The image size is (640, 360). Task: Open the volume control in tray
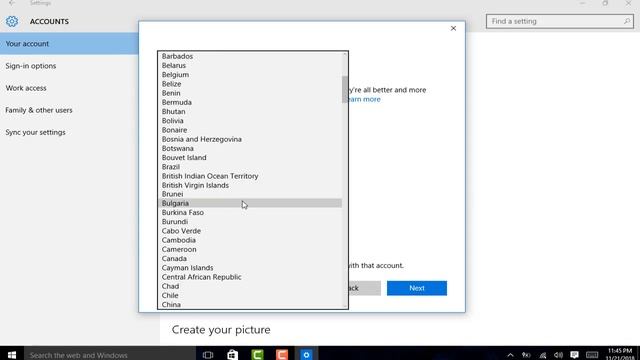(x=558, y=355)
